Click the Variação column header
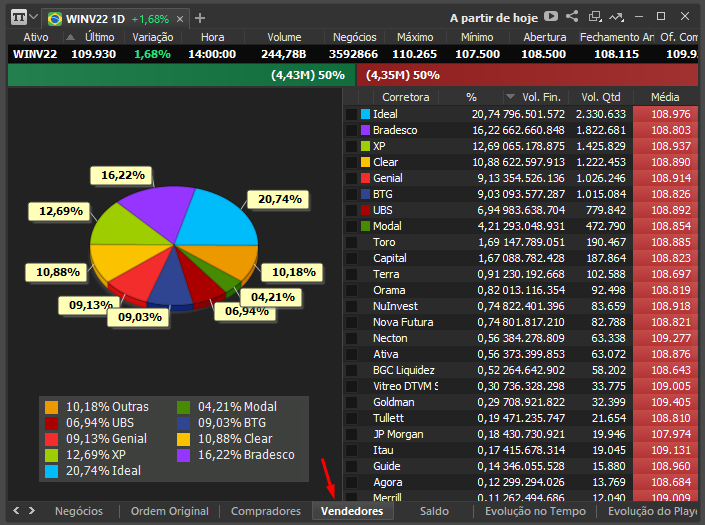 (x=153, y=37)
